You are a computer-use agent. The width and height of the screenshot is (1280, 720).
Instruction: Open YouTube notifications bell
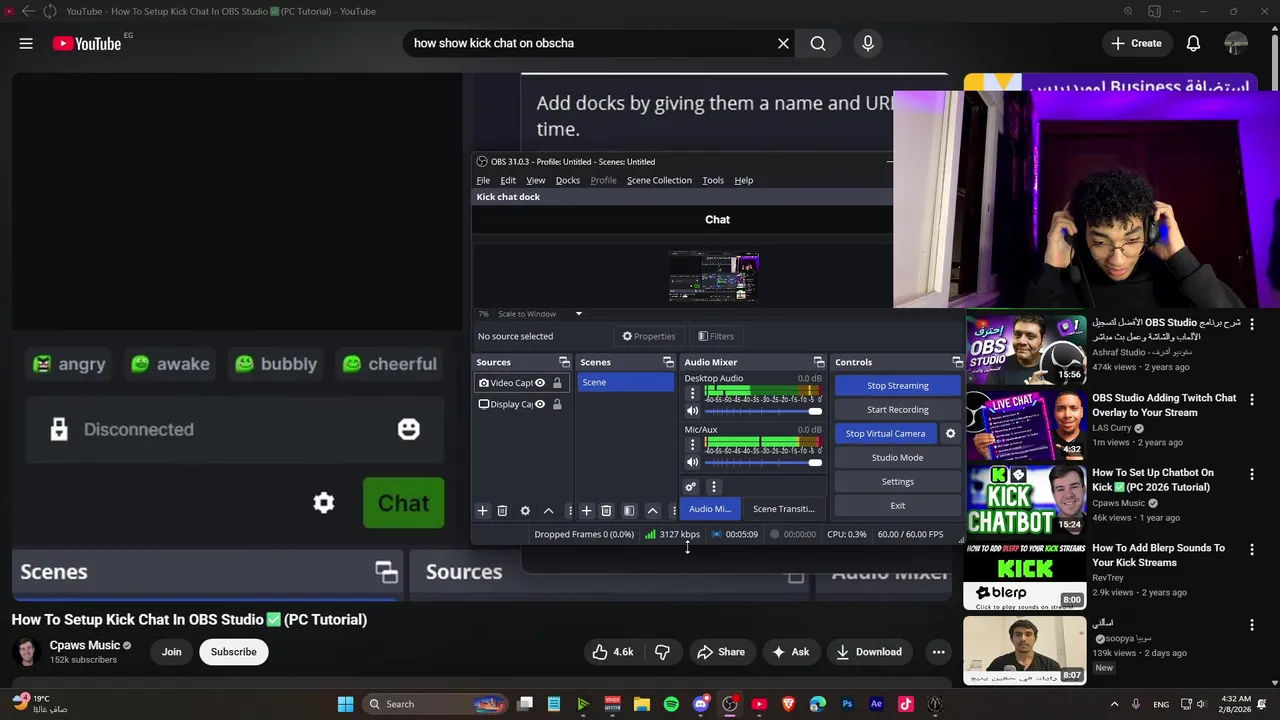(1193, 43)
